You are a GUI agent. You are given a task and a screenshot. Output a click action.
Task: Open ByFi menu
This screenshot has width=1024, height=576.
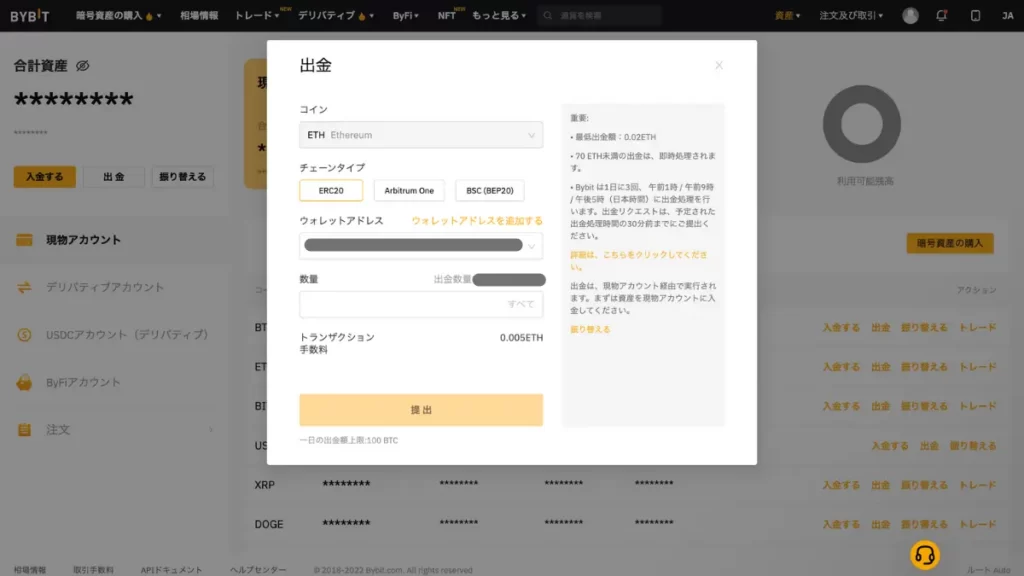tap(406, 16)
